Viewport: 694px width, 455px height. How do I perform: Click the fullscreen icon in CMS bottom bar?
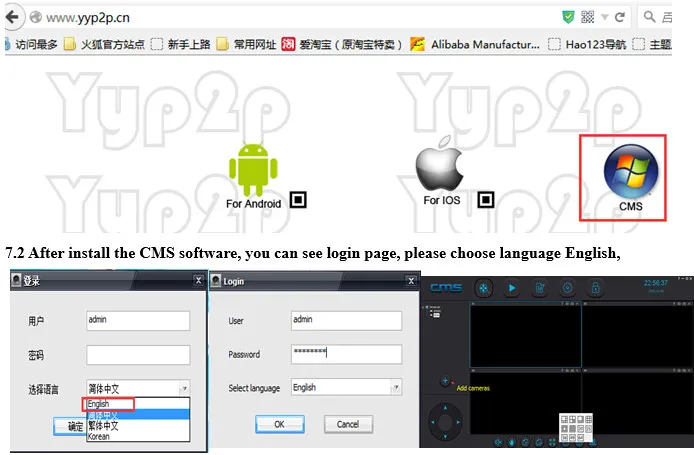(x=552, y=442)
